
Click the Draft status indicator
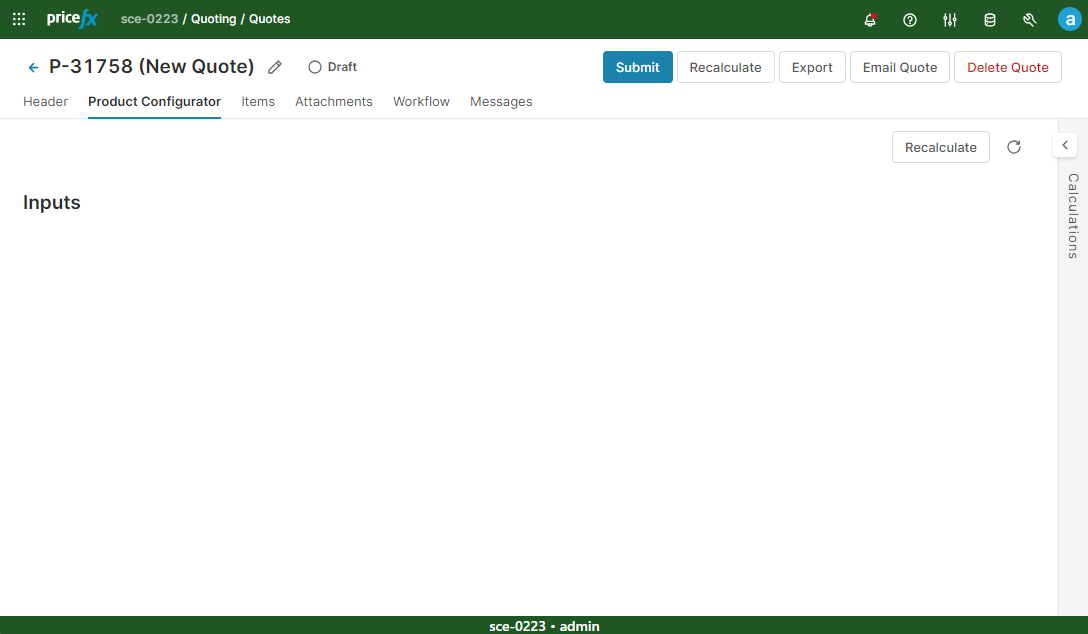332,67
